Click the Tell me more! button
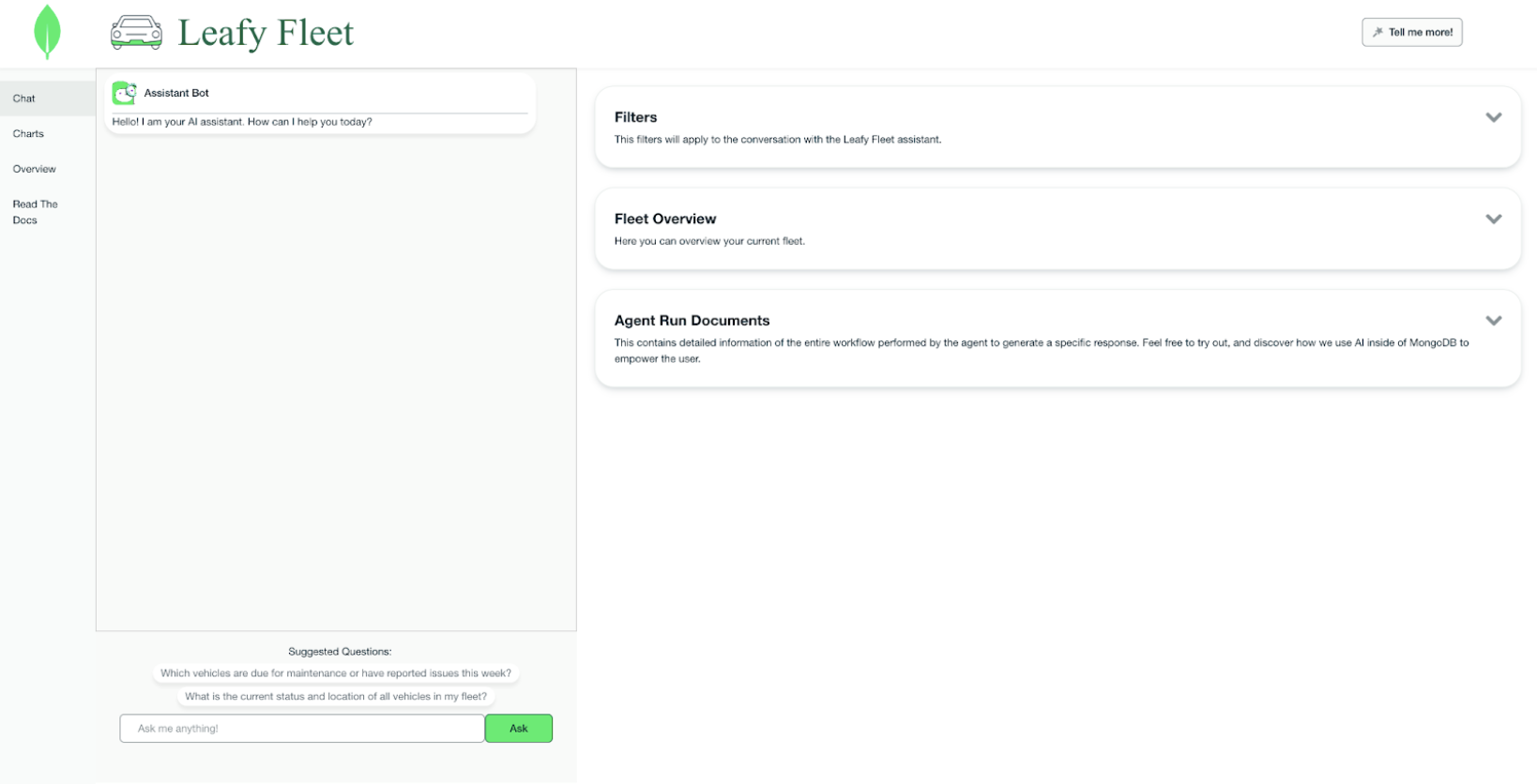The width and height of the screenshot is (1537, 784). [1411, 32]
